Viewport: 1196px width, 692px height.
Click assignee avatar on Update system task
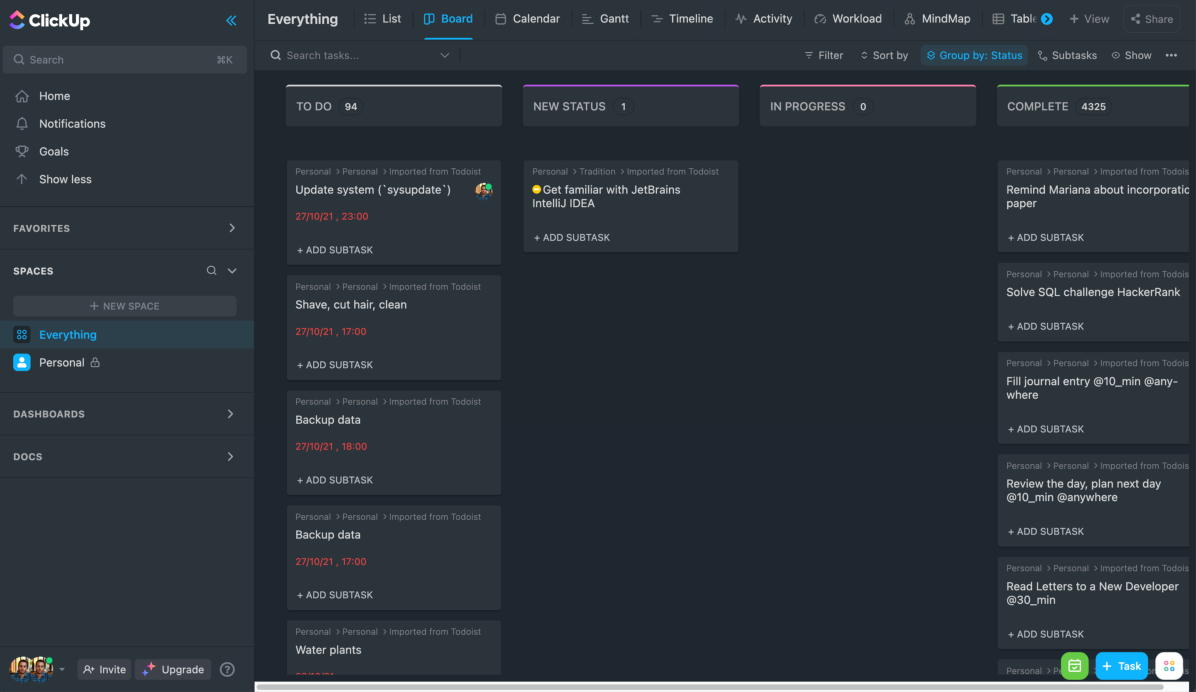pyautogui.click(x=483, y=190)
